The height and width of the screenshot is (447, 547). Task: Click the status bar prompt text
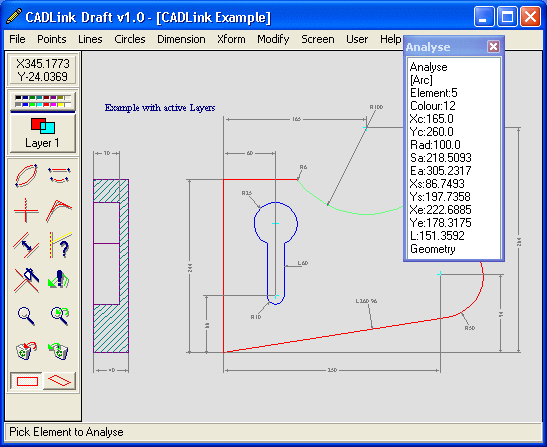[66, 432]
